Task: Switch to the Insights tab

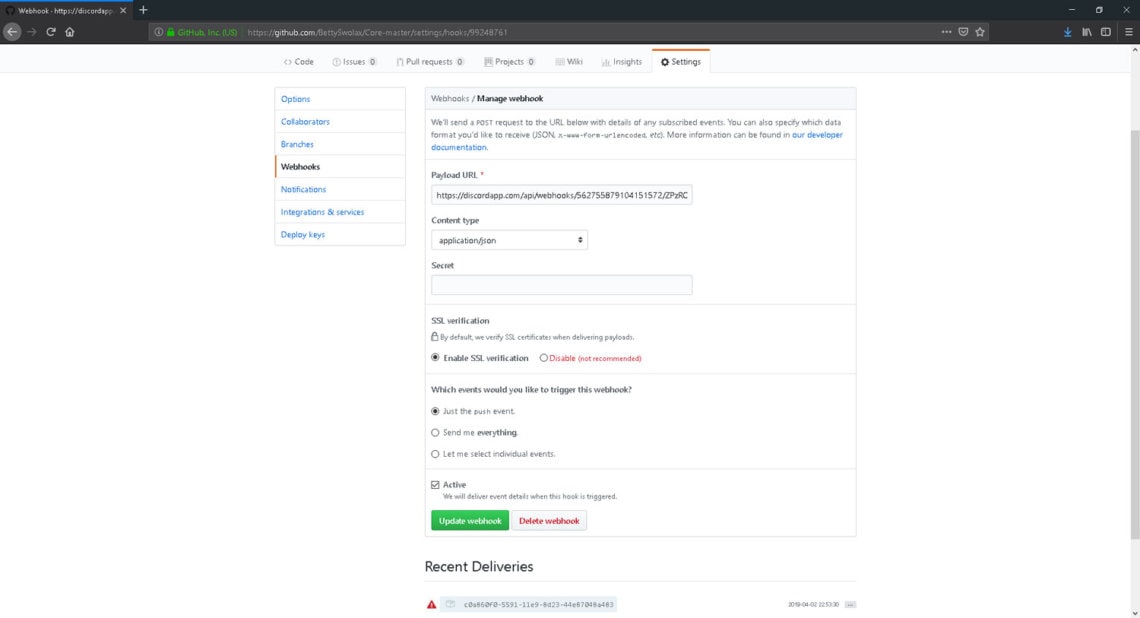Action: 622,61
